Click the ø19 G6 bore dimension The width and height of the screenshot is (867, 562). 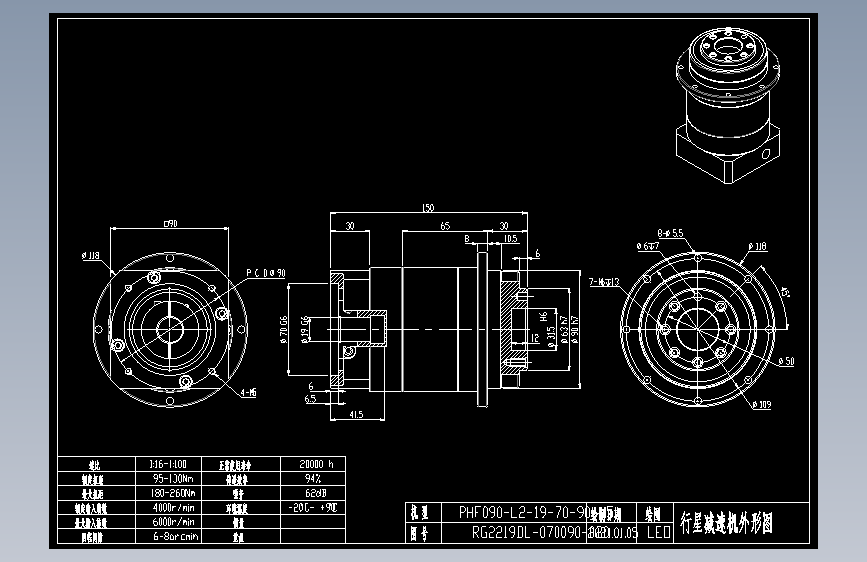(x=304, y=330)
